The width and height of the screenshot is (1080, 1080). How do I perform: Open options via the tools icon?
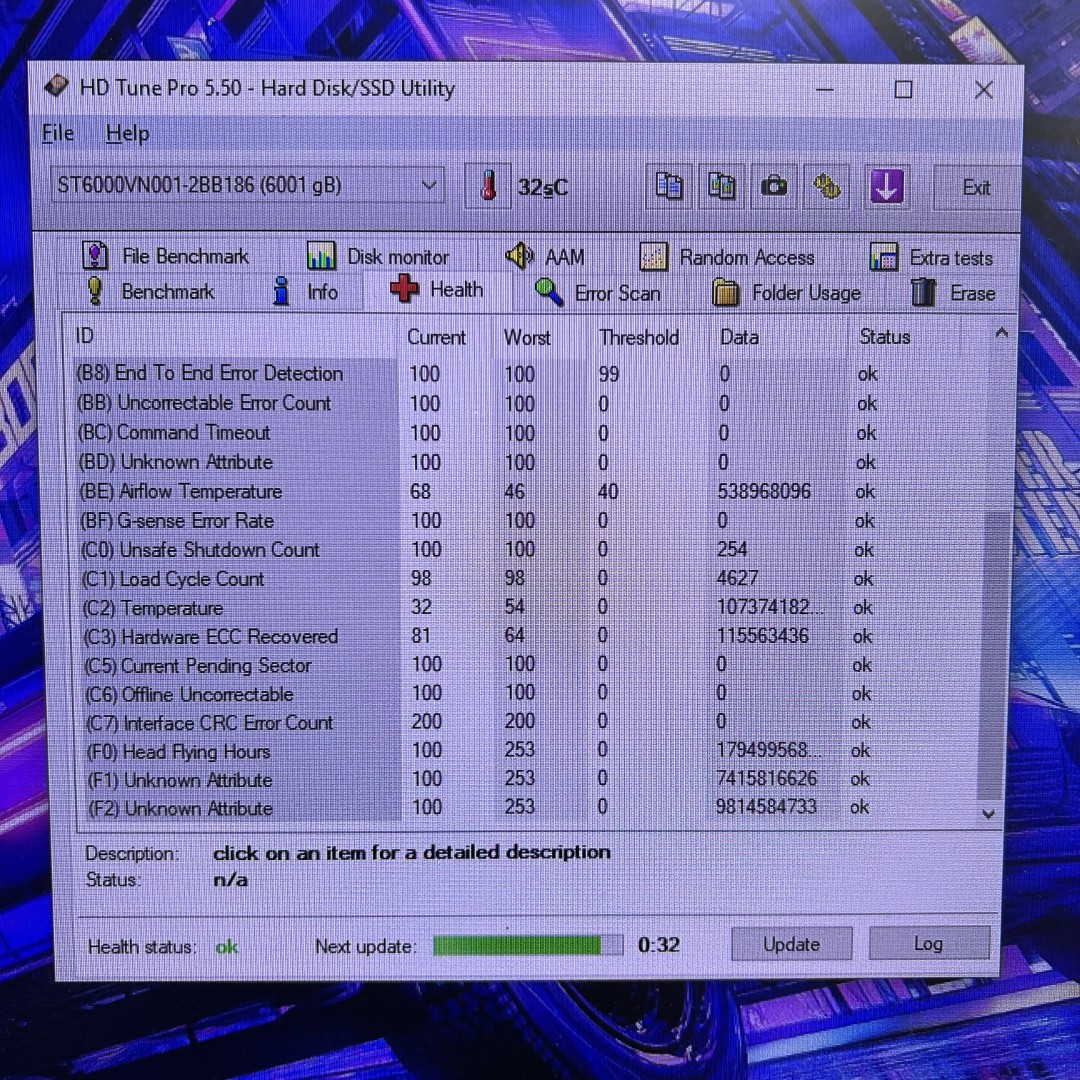pos(827,186)
